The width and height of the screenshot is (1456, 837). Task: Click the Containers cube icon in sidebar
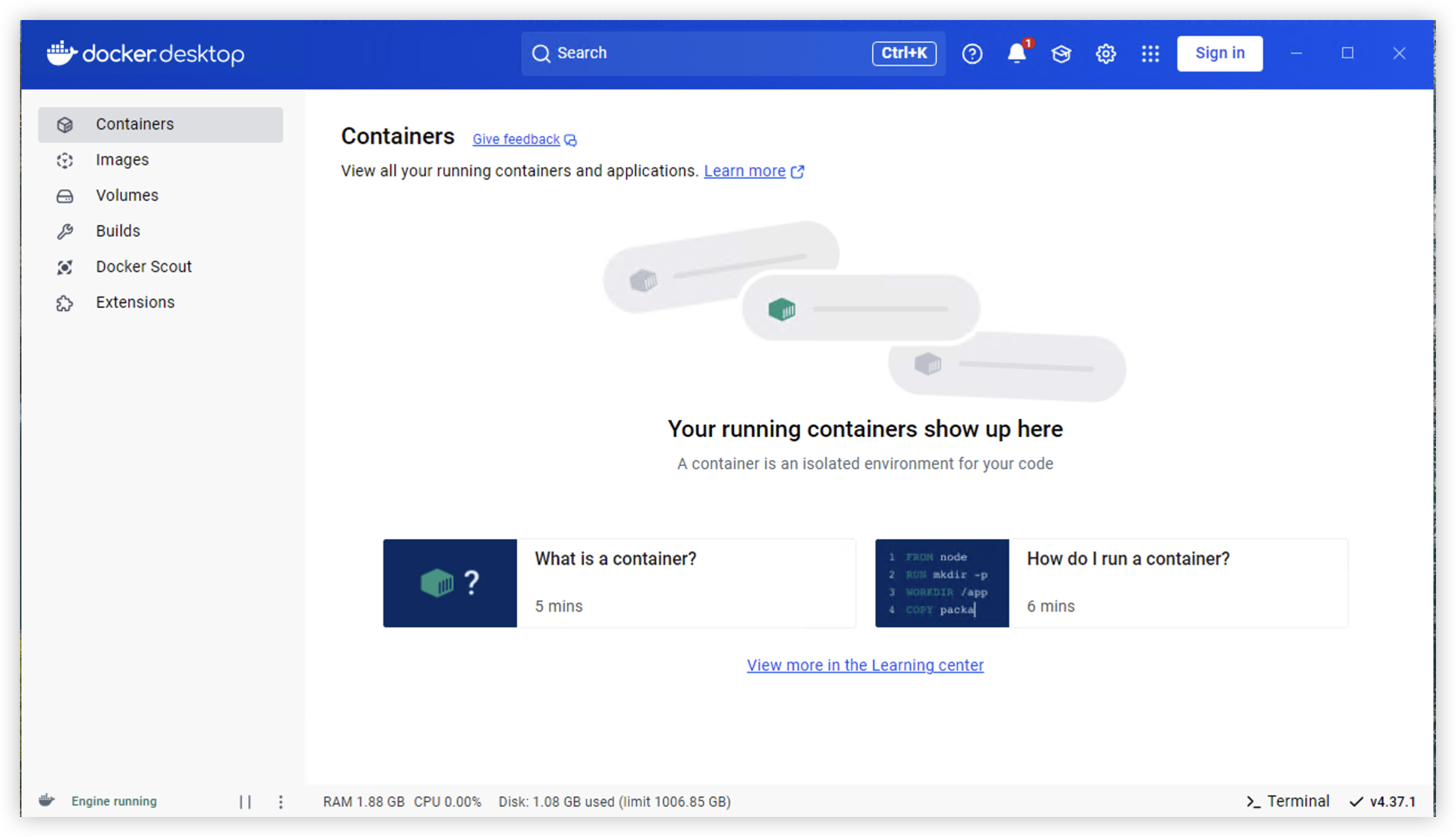click(x=65, y=125)
